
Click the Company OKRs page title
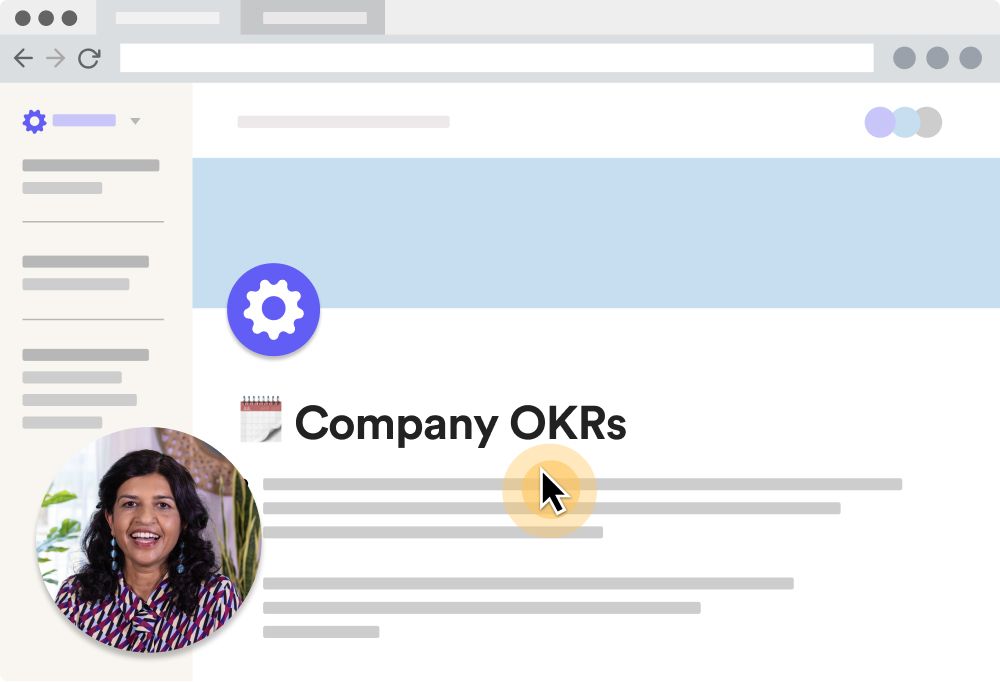pyautogui.click(x=460, y=423)
